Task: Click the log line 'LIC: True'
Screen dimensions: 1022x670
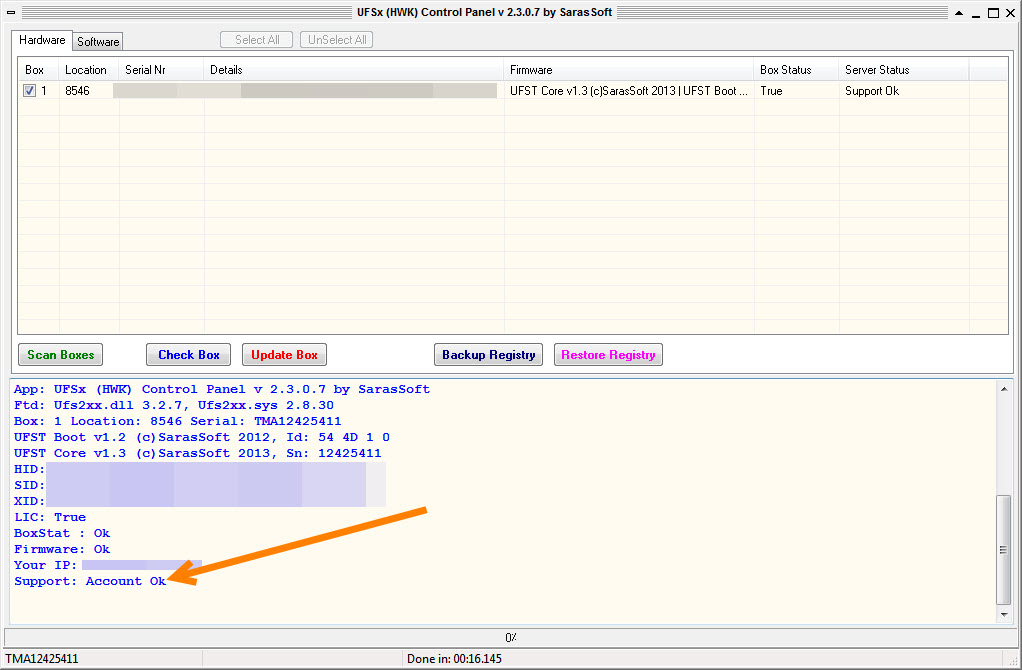Action: point(50,517)
